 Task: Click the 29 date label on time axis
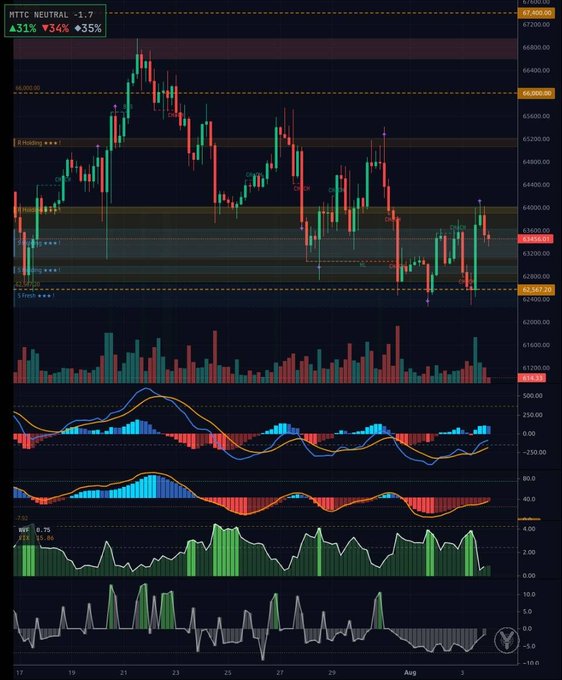332,673
